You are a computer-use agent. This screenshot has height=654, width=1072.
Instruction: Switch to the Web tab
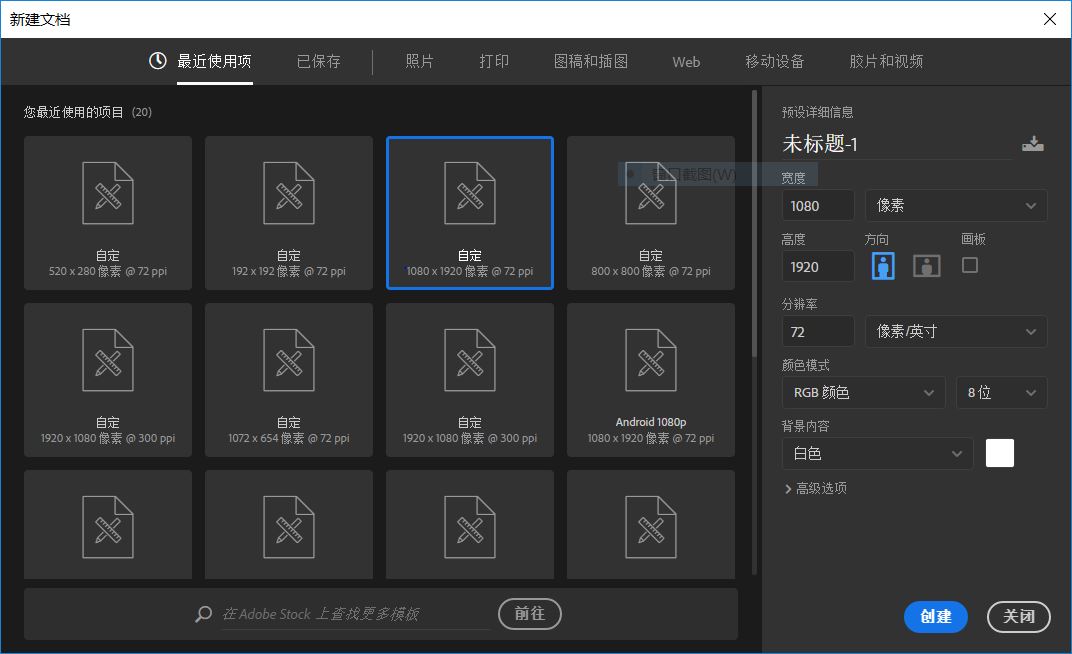tap(686, 61)
